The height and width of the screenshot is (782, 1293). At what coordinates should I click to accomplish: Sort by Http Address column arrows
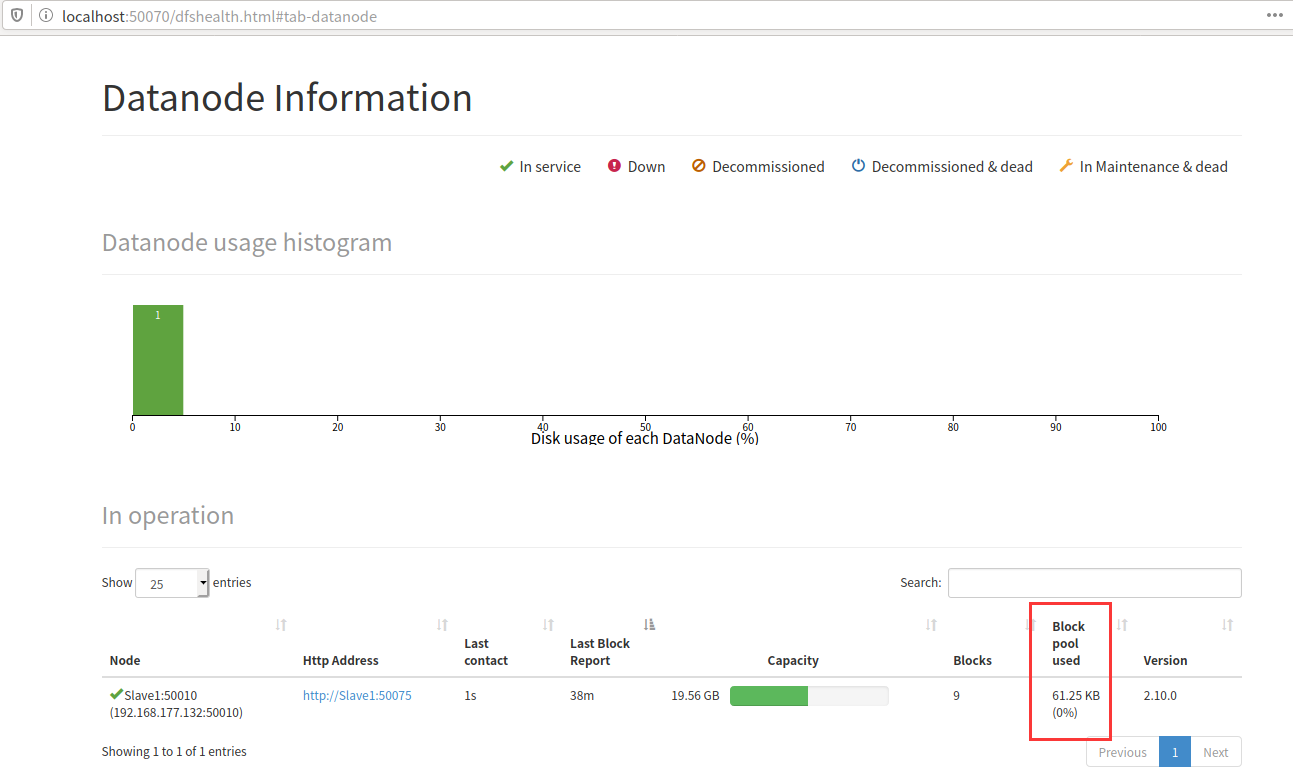(442, 624)
